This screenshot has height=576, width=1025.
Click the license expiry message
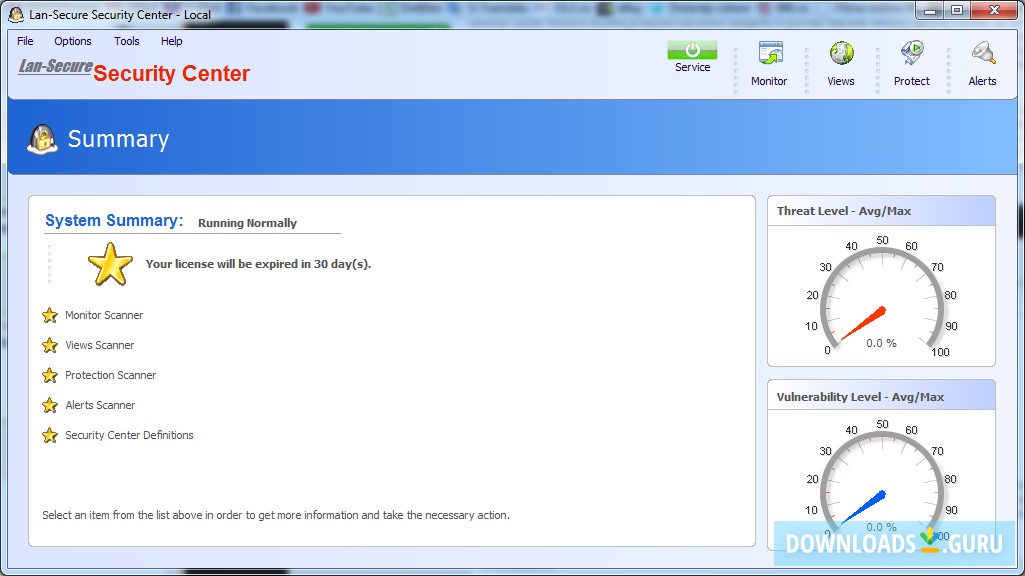tap(258, 264)
